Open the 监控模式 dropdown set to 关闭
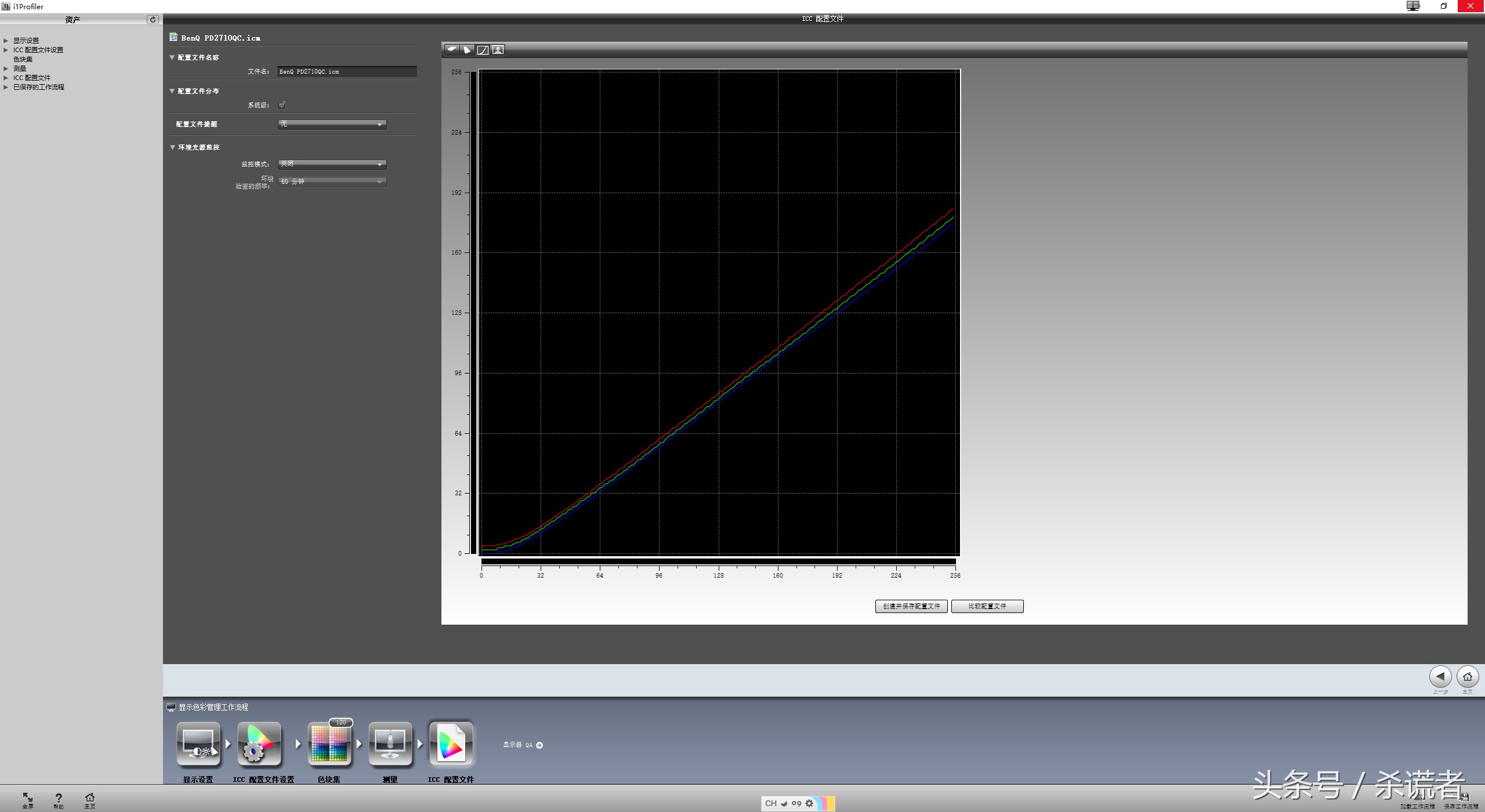This screenshot has width=1485, height=812. pyautogui.click(x=332, y=164)
